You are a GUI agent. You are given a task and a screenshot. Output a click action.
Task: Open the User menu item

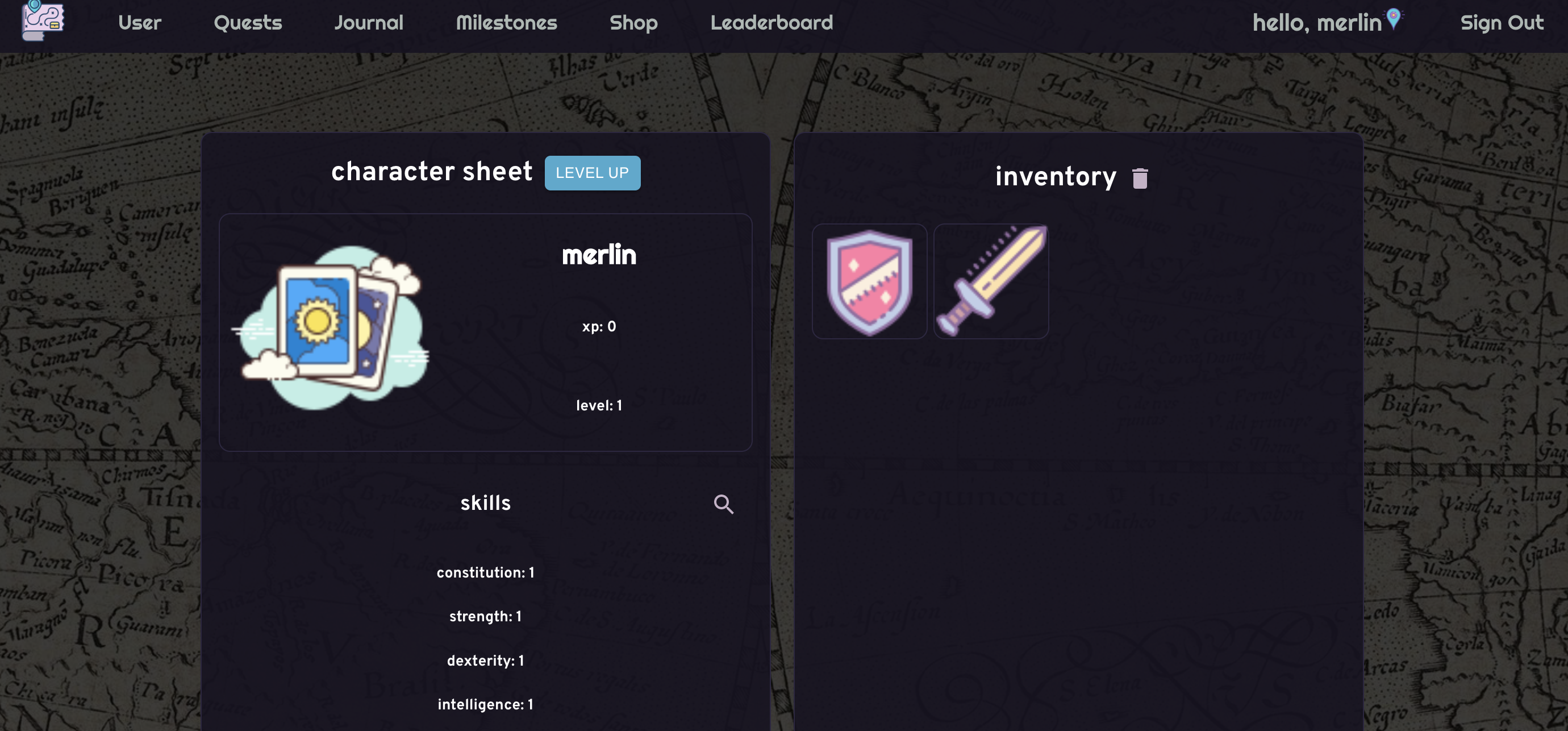[x=139, y=23]
